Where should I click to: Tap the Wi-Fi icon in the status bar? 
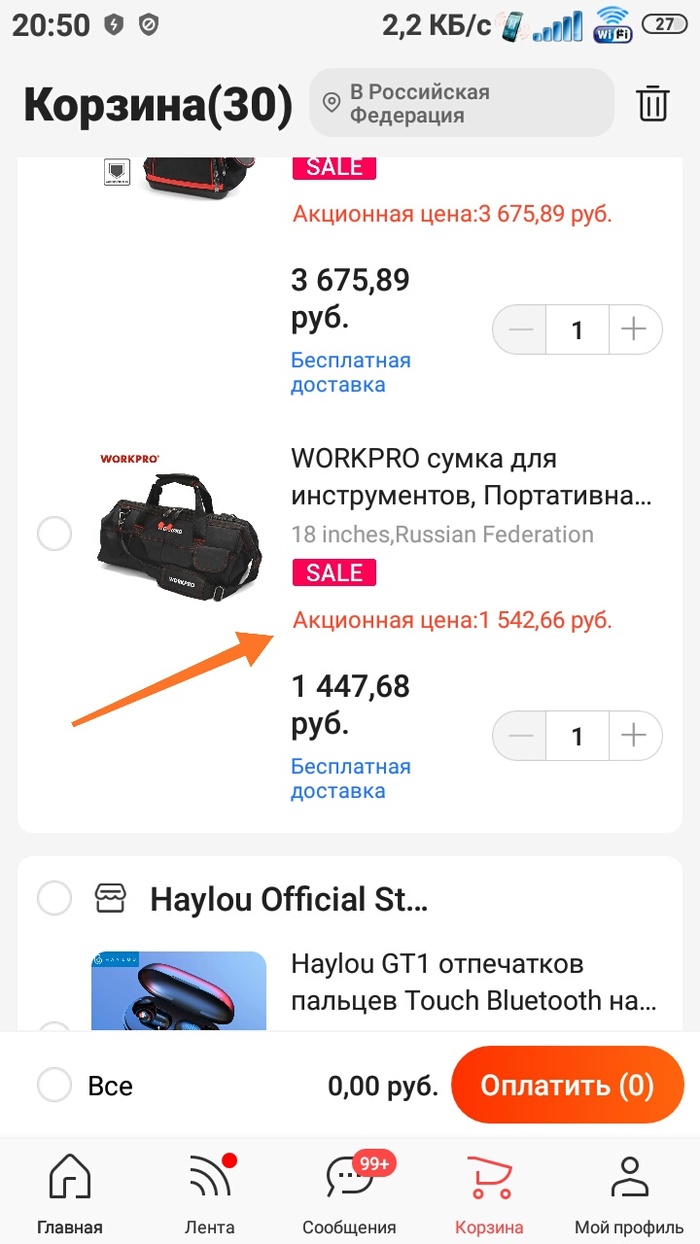pyautogui.click(x=612, y=25)
